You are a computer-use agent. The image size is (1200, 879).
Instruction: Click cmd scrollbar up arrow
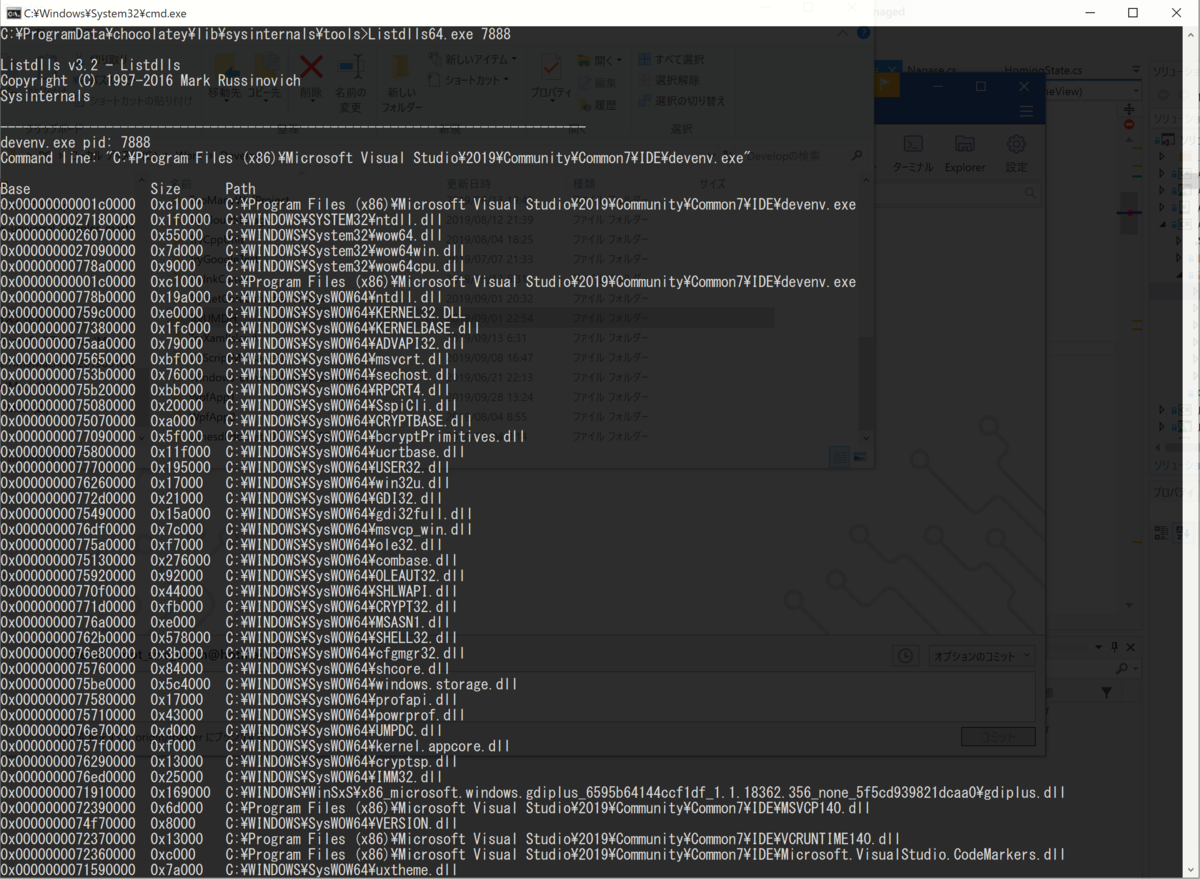pyautogui.click(x=1191, y=35)
